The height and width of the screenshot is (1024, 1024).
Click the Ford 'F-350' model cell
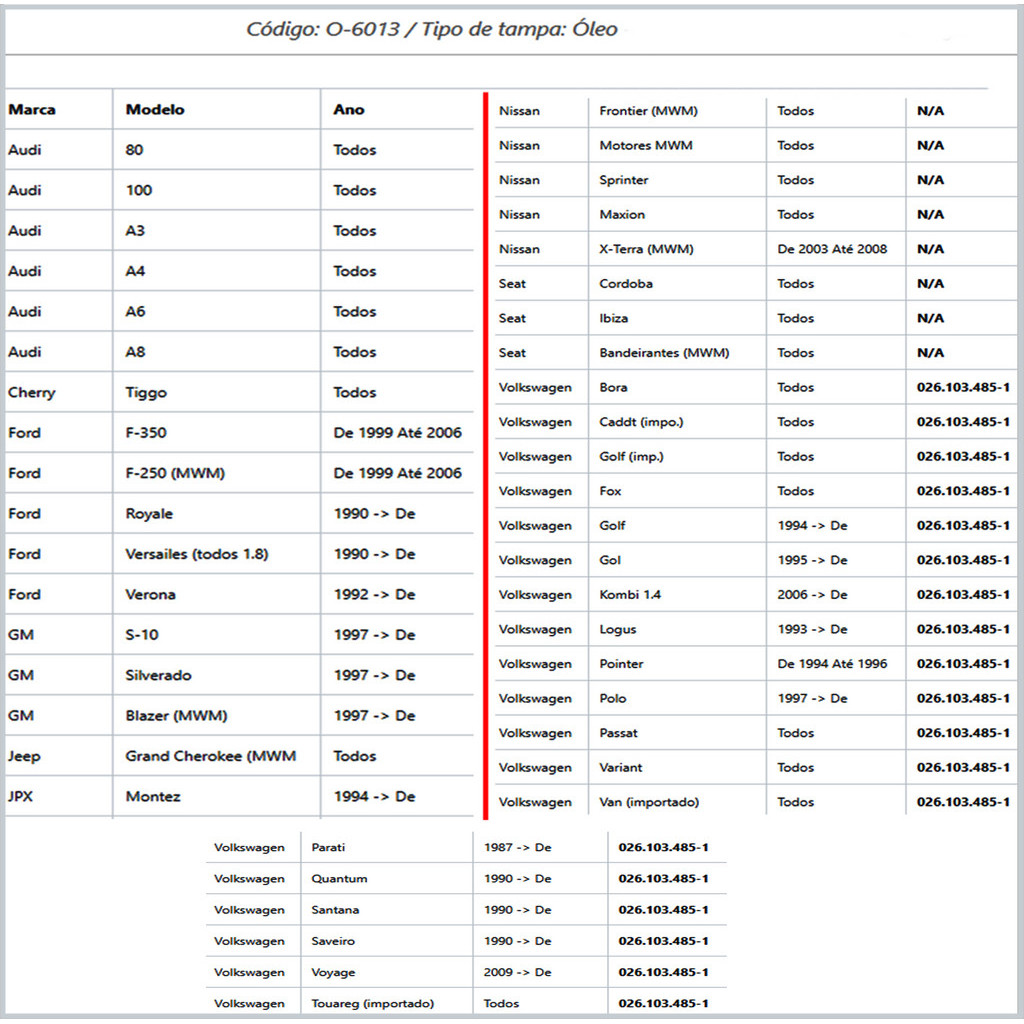(x=146, y=433)
